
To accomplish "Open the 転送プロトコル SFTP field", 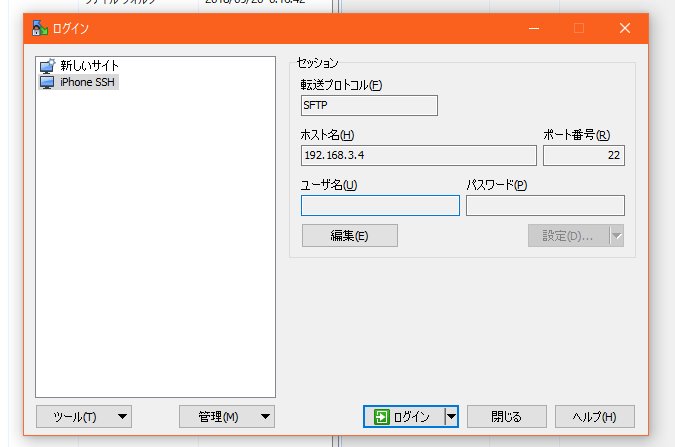I will point(369,106).
